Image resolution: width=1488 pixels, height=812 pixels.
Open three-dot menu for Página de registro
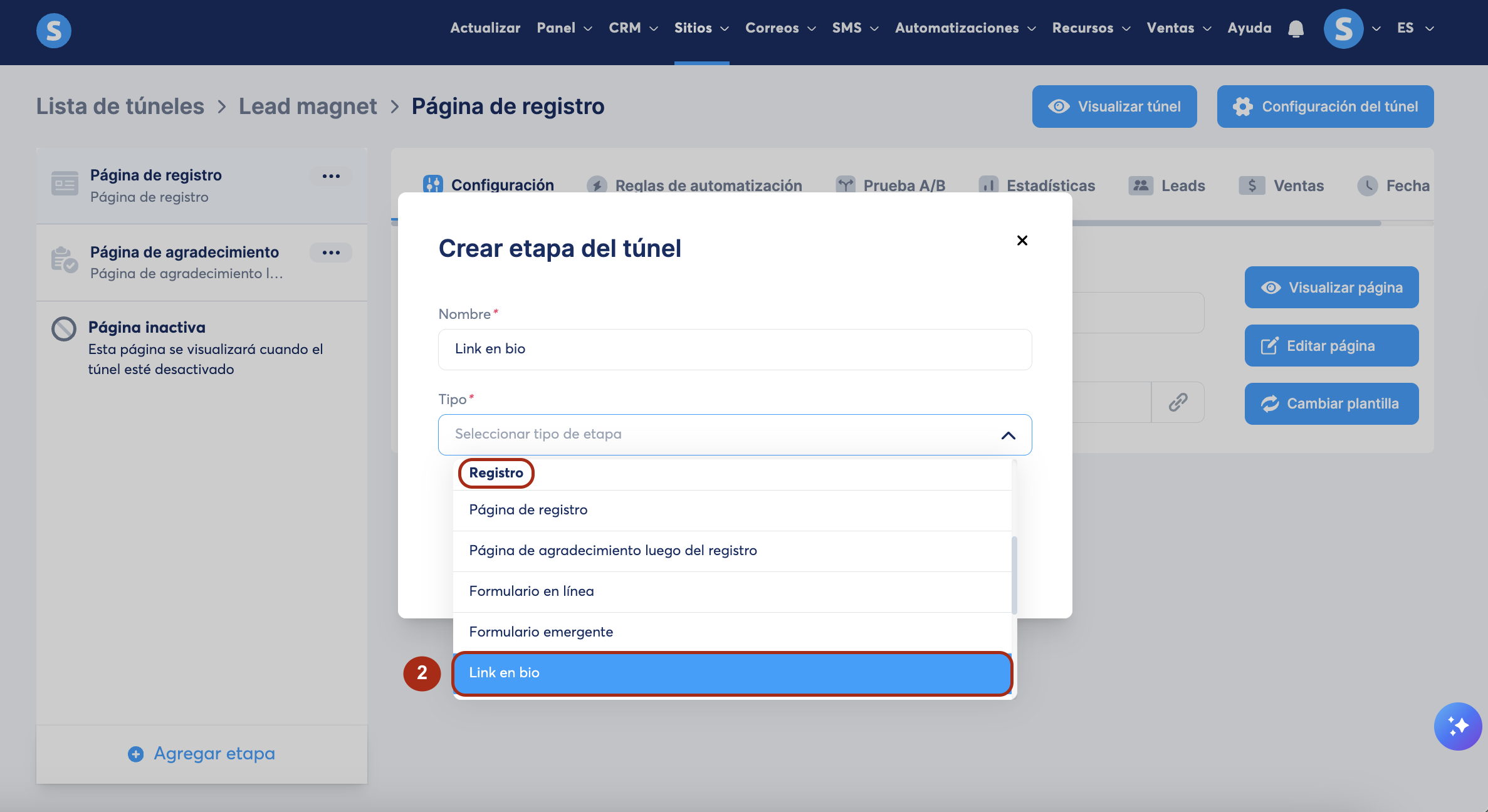(331, 176)
